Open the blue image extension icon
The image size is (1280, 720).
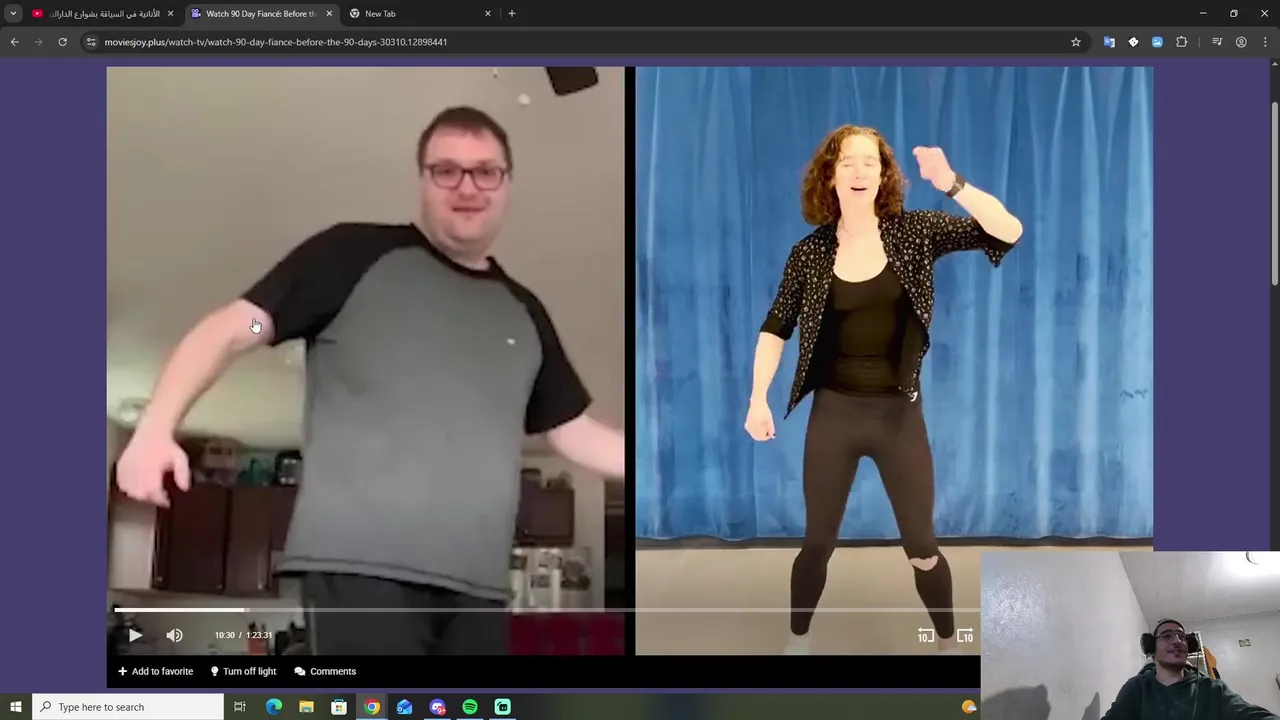click(x=1157, y=42)
